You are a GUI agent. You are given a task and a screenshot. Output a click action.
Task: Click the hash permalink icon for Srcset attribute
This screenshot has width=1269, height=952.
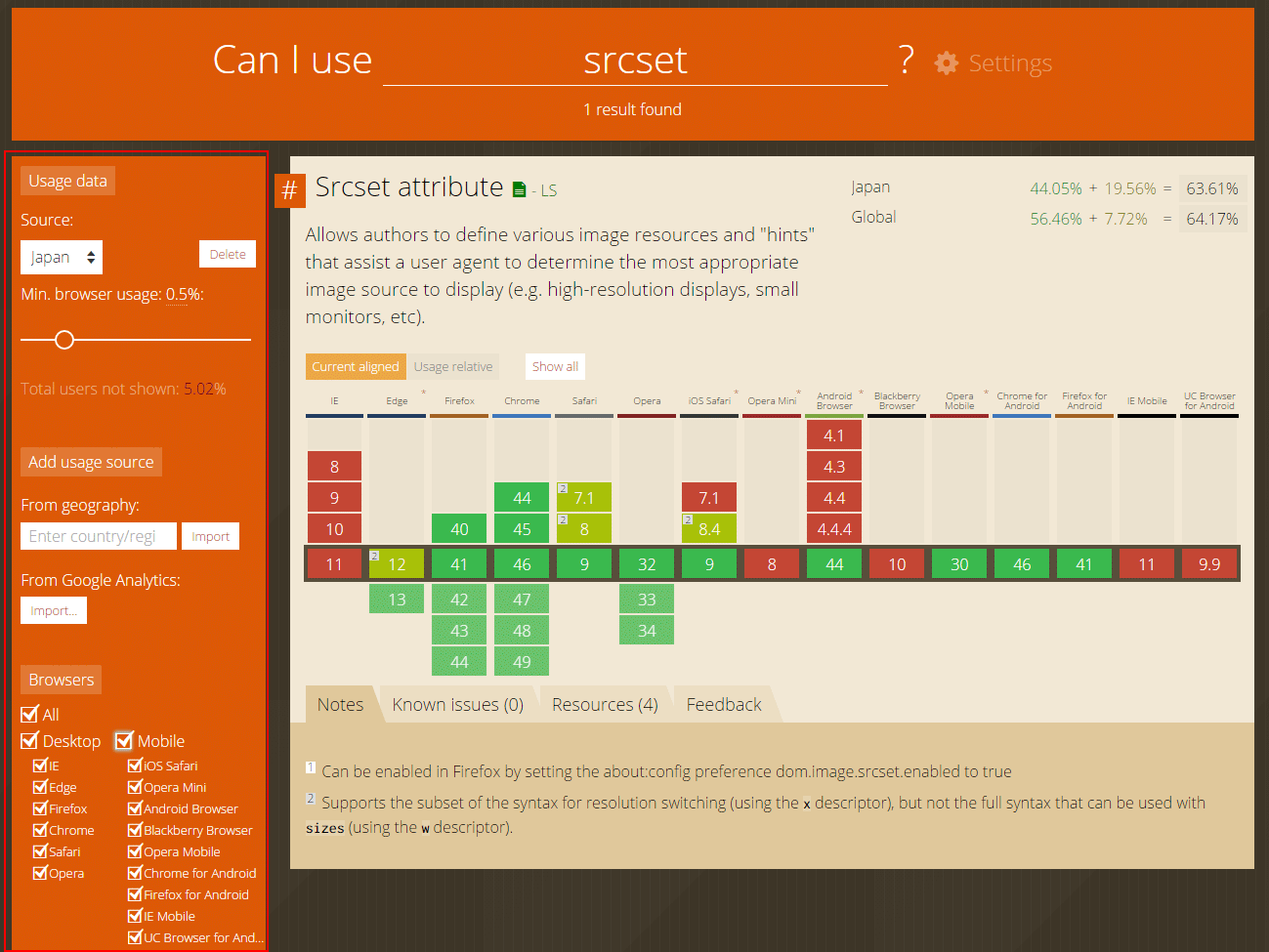tap(290, 189)
